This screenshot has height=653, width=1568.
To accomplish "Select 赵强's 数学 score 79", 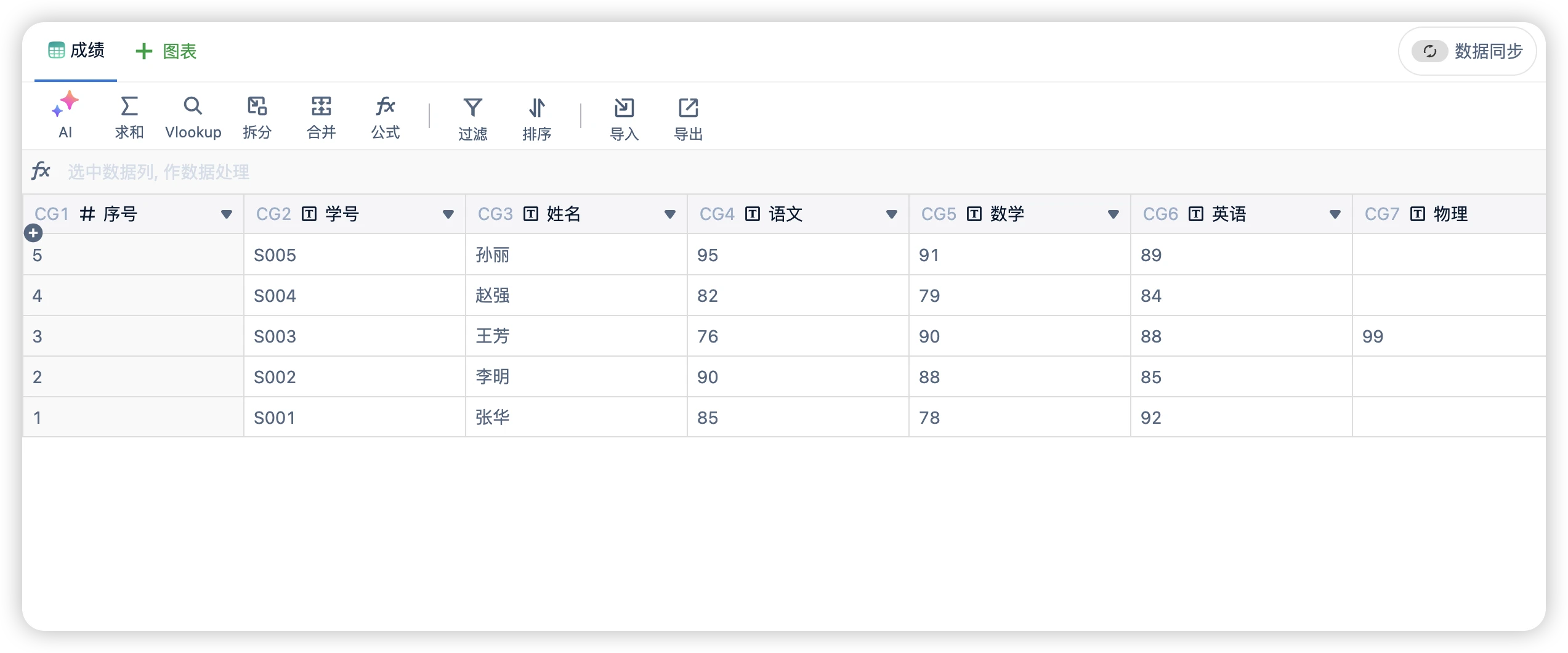I will (1020, 296).
